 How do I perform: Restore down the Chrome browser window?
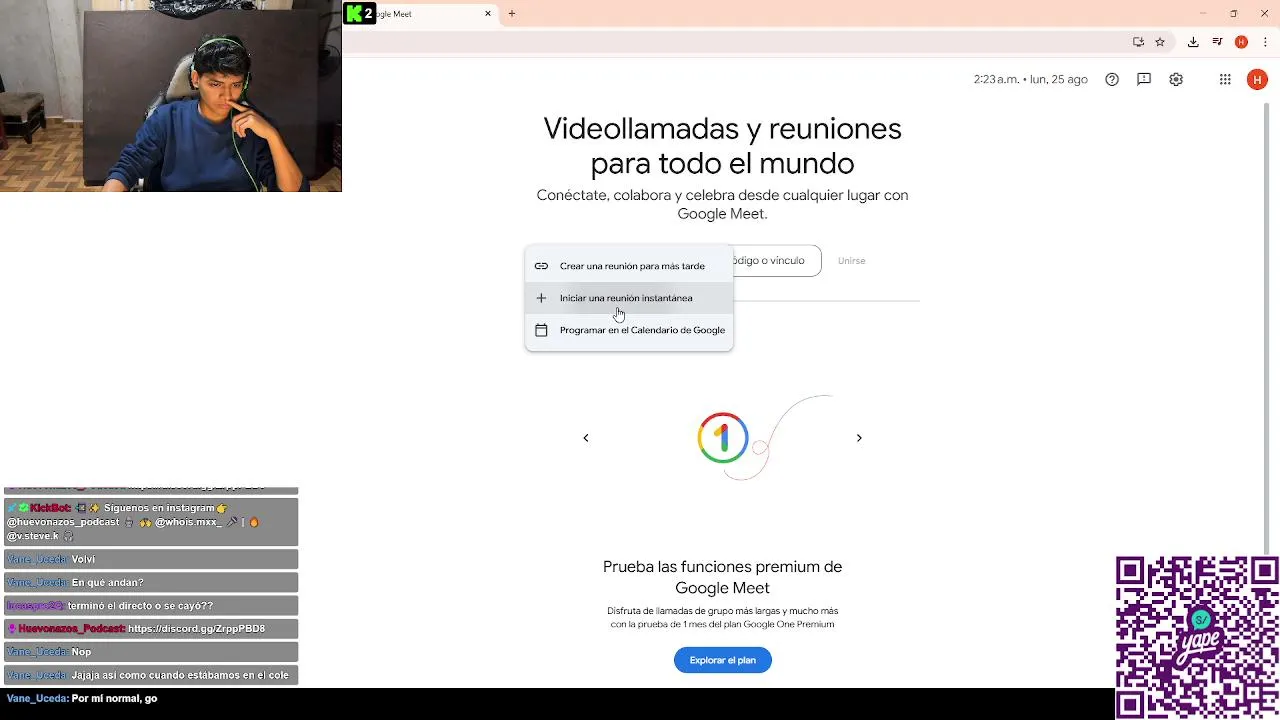tap(1234, 14)
